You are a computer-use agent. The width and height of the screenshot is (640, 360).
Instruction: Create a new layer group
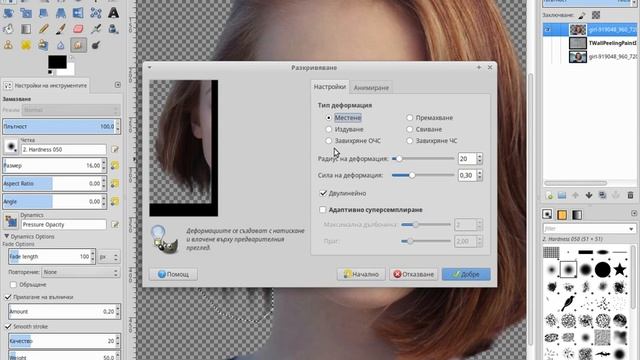[562, 196]
